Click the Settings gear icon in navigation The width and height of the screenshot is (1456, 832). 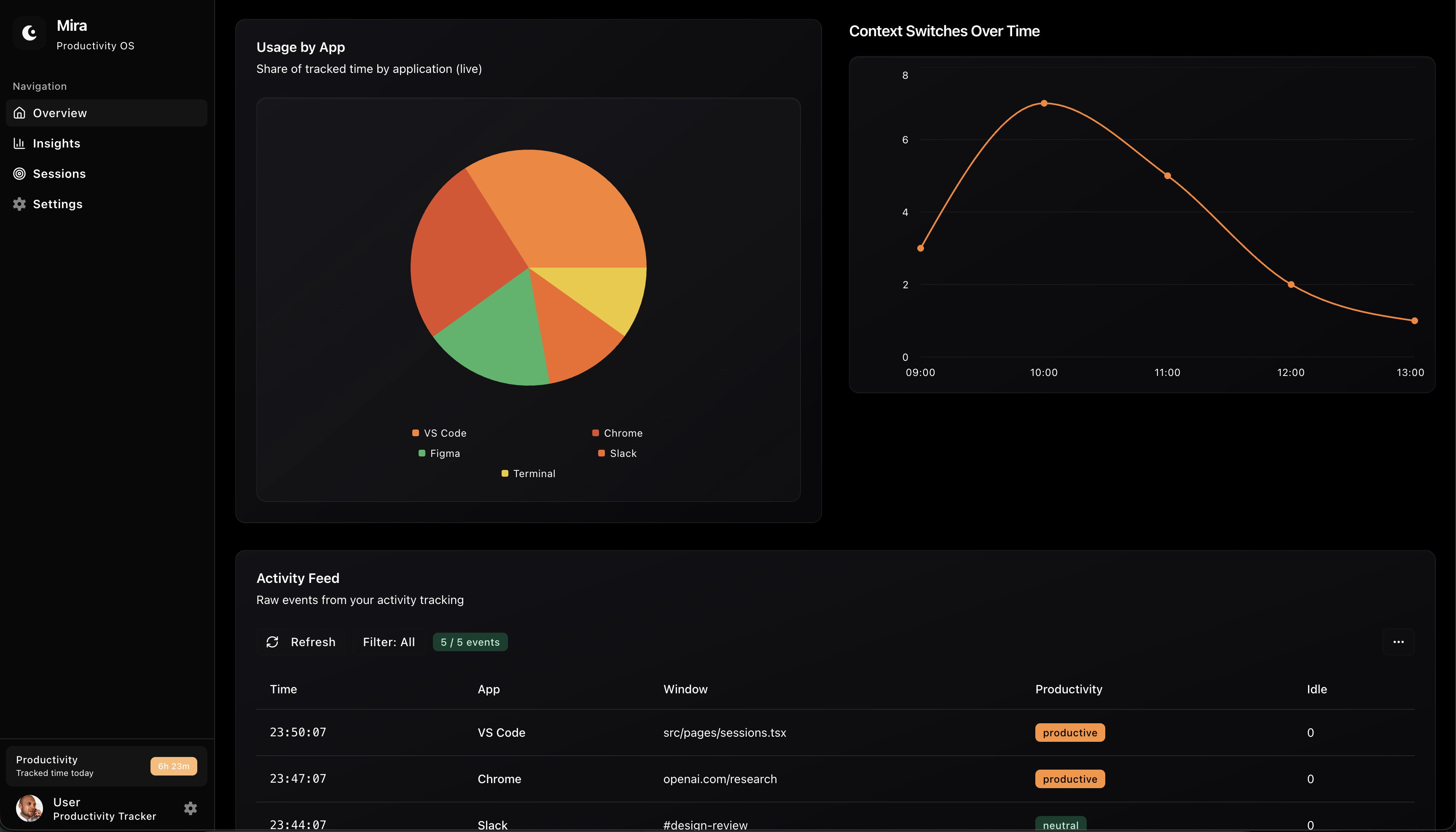(19, 204)
